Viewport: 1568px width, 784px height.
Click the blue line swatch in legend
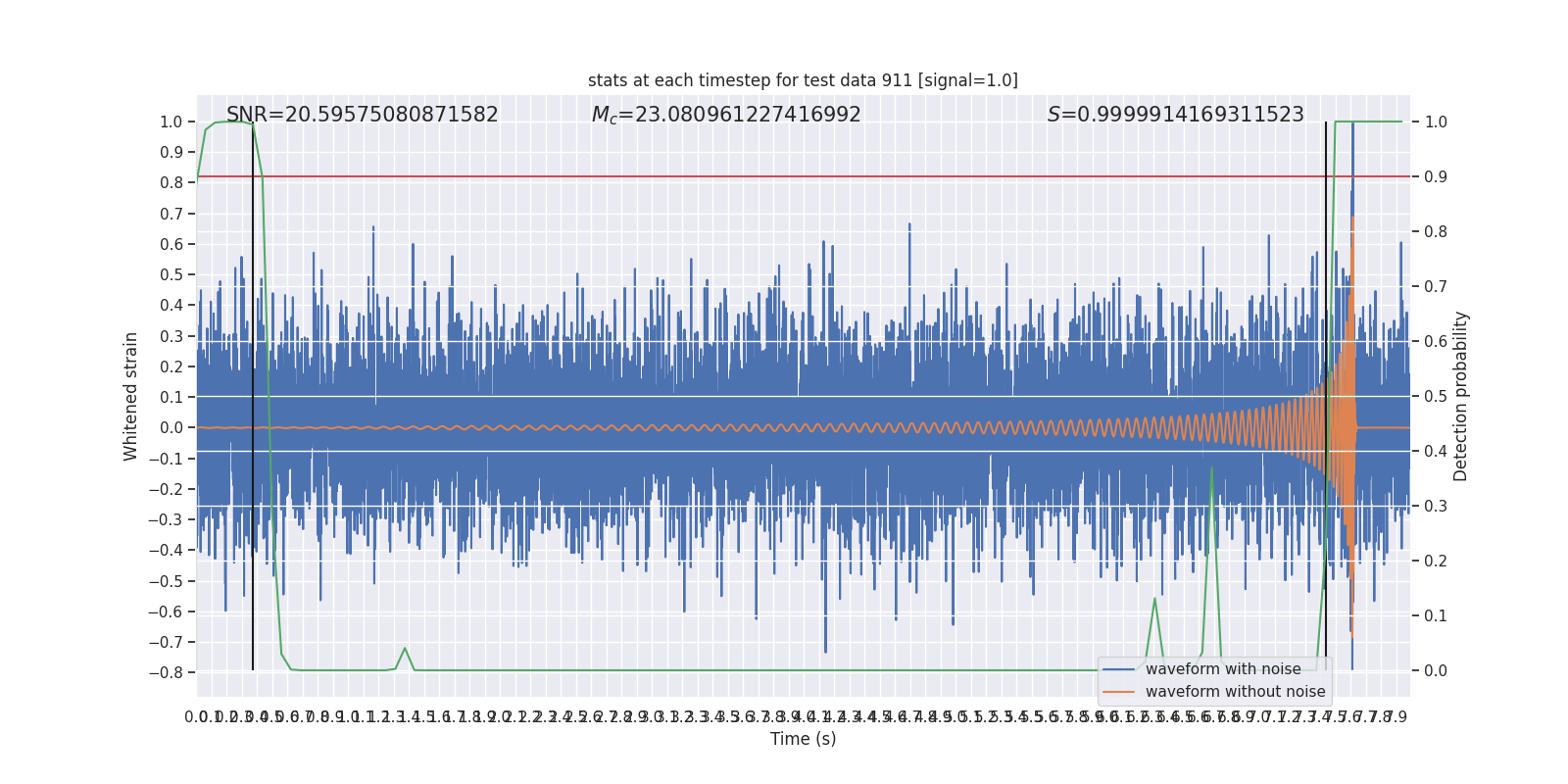(x=1119, y=669)
